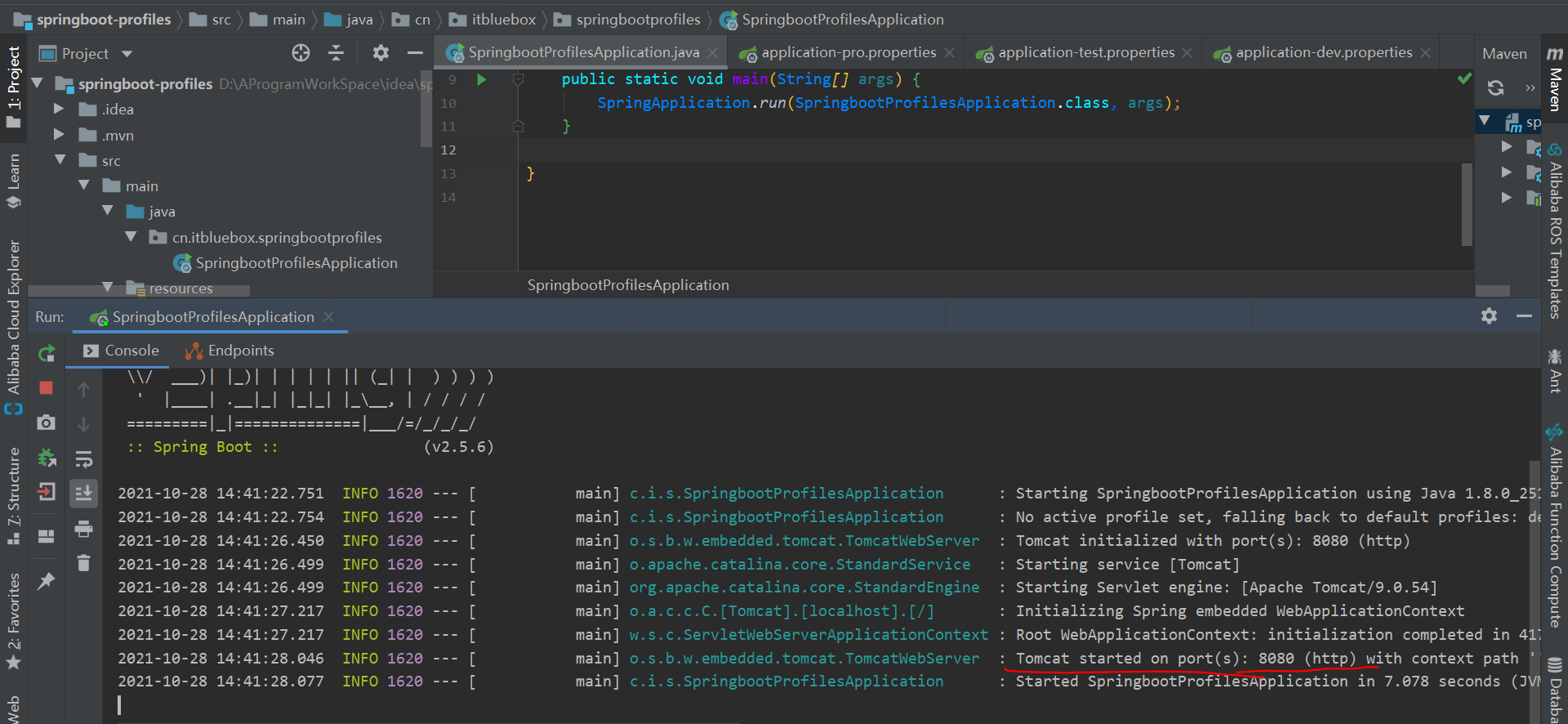The height and width of the screenshot is (724, 1568).
Task: Click SpringbootProfilesApplication breadcrumb below editor
Action: tap(628, 285)
